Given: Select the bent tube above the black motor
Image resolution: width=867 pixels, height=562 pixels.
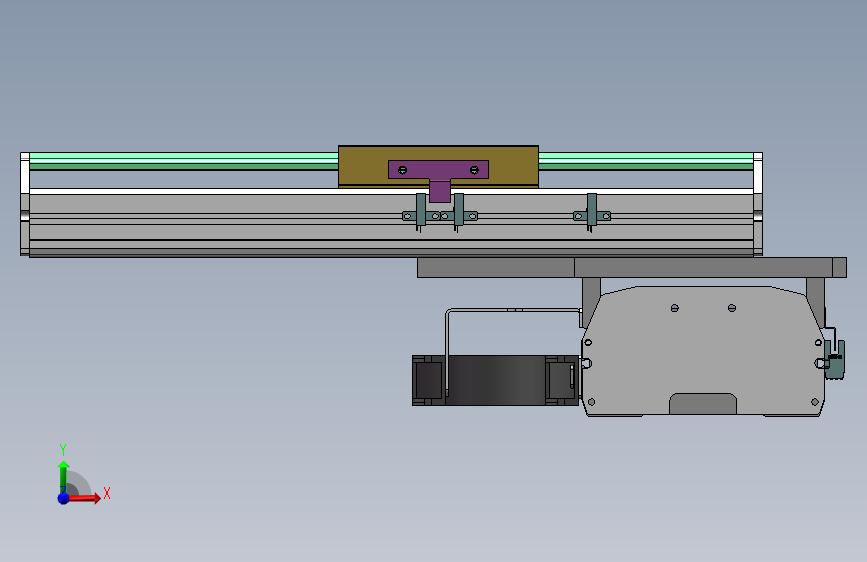Looking at the screenshot, I should point(511,311).
